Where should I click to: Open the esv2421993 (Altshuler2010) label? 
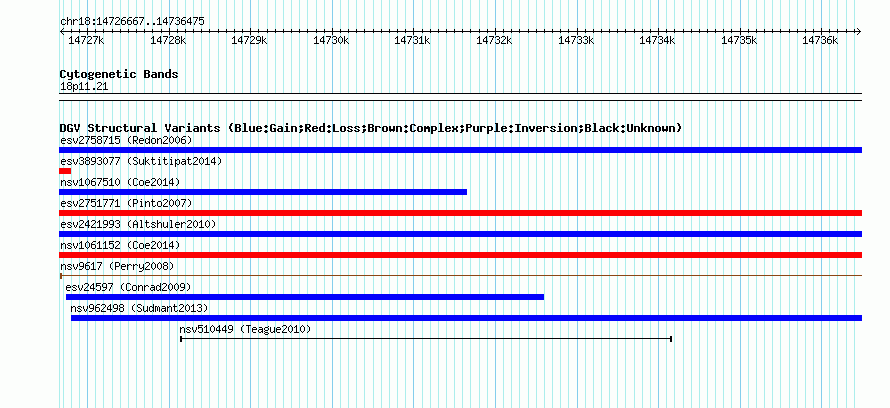click(138, 224)
